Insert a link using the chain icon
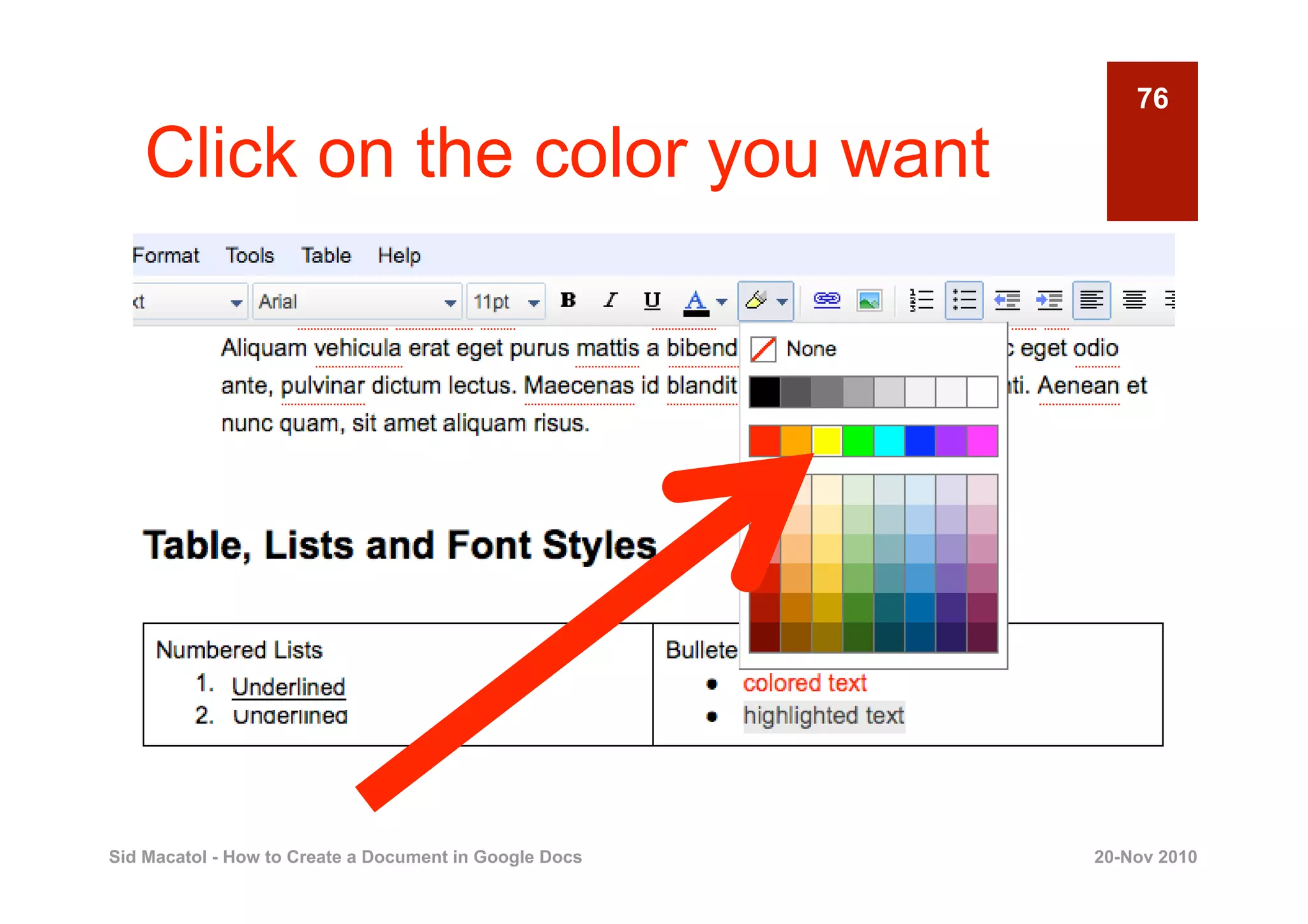The height and width of the screenshot is (924, 1308). 826,300
